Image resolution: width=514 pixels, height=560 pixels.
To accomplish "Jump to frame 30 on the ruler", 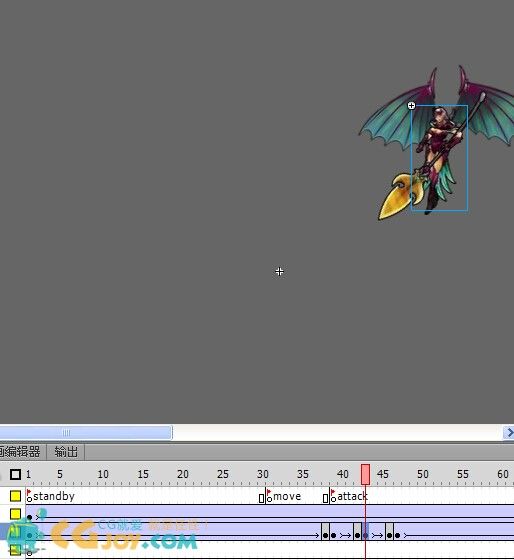I will [x=263, y=474].
